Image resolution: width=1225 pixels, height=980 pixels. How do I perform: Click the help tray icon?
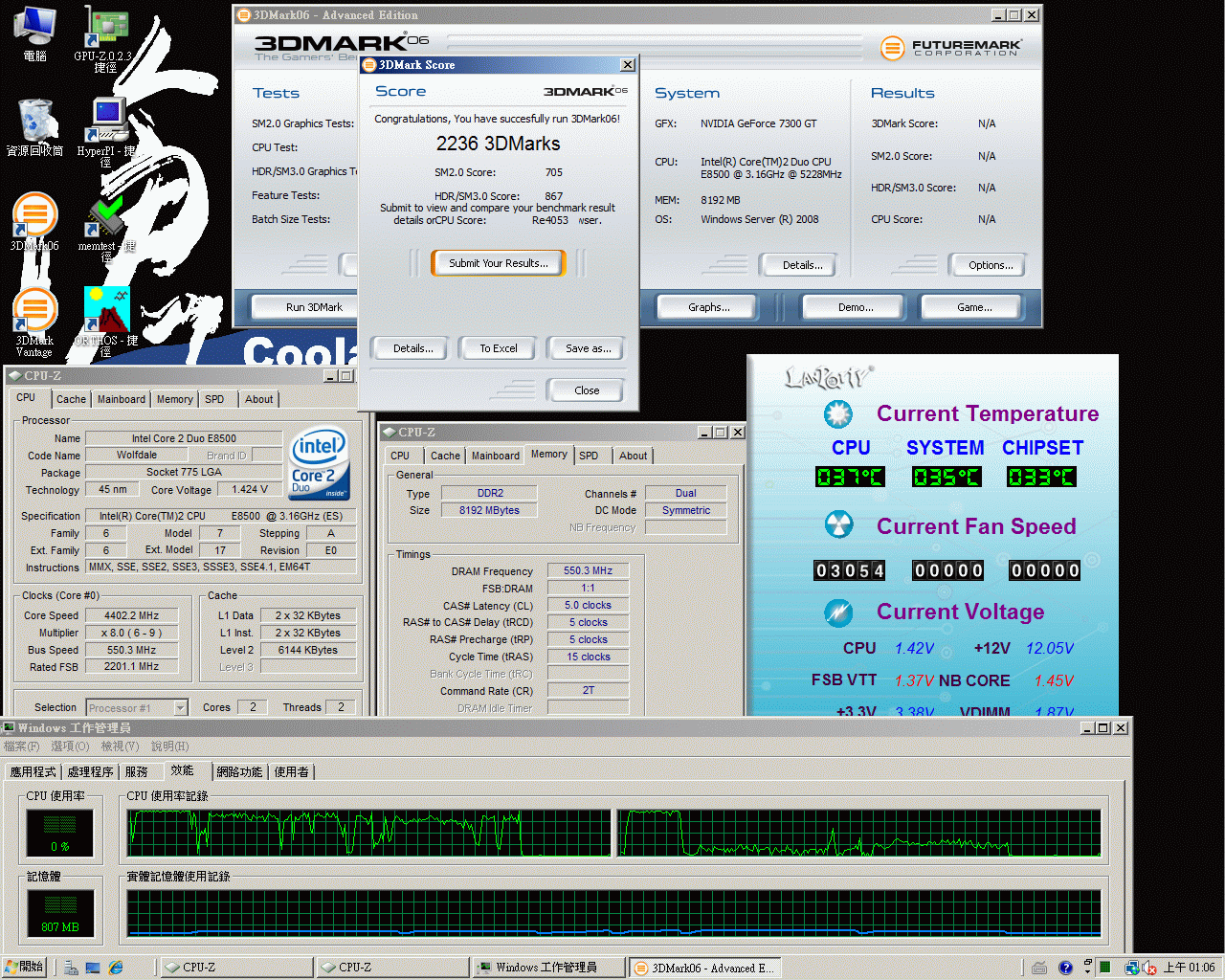point(1065,968)
